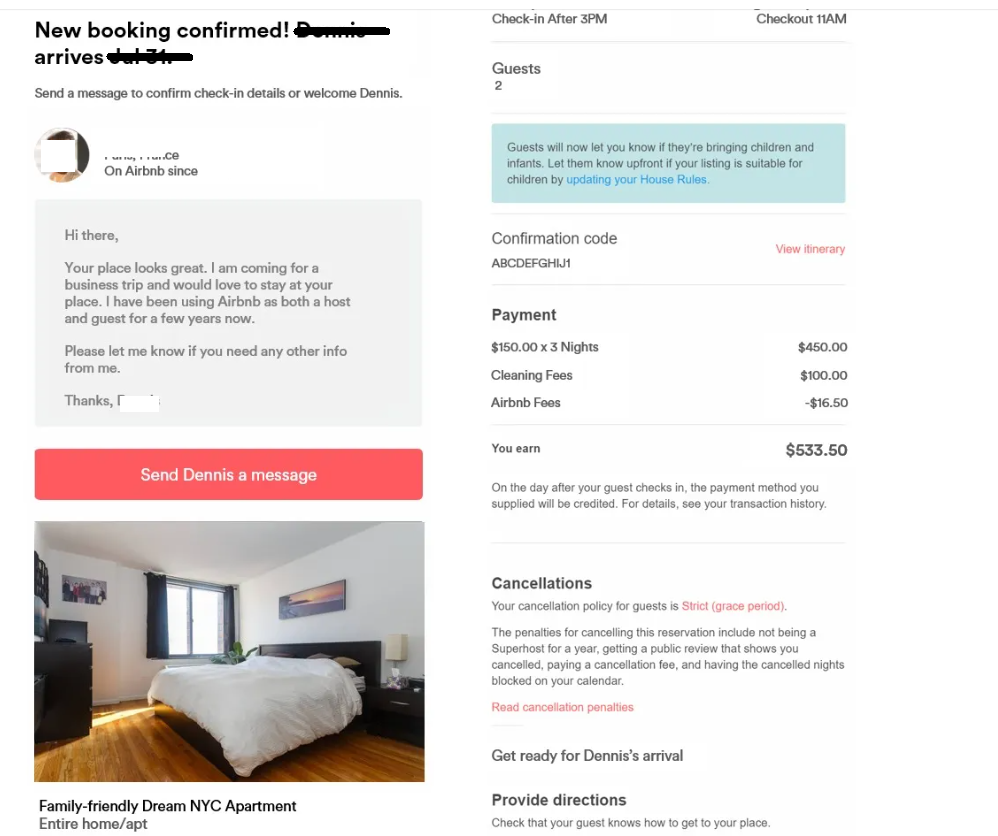Image resolution: width=998 pixels, height=836 pixels.
Task: Open the updating your House Rules link
Action: point(637,180)
